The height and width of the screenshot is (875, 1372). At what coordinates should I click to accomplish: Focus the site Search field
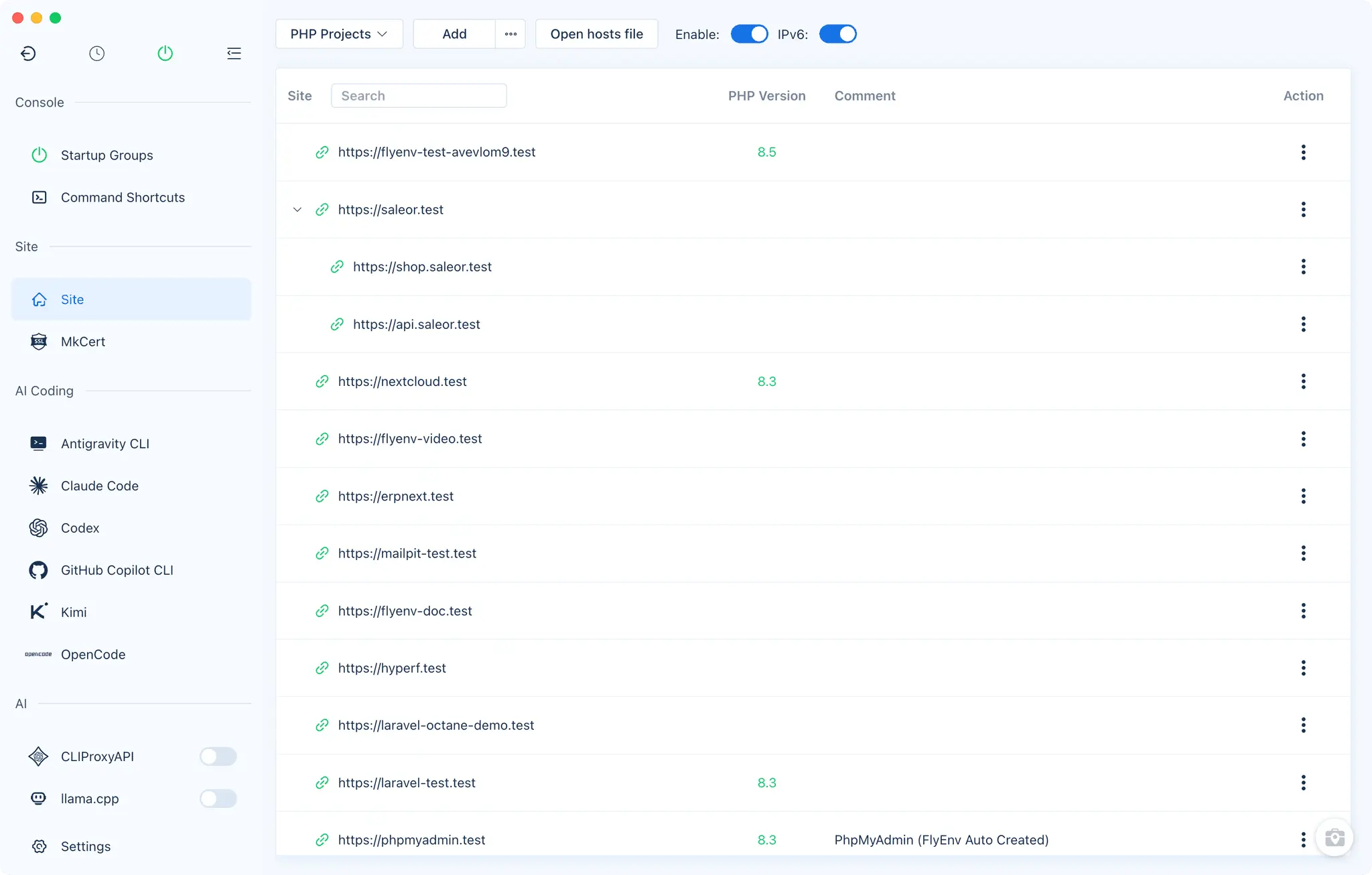(419, 96)
